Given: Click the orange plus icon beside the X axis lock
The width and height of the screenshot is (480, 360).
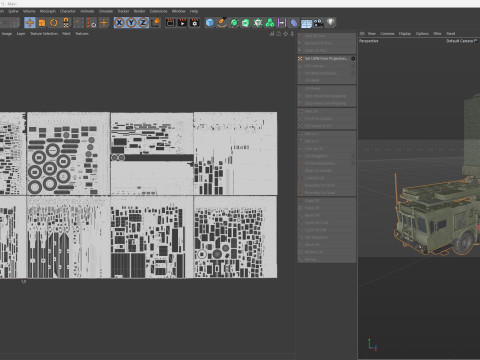Looking at the screenshot, I should point(104,23).
